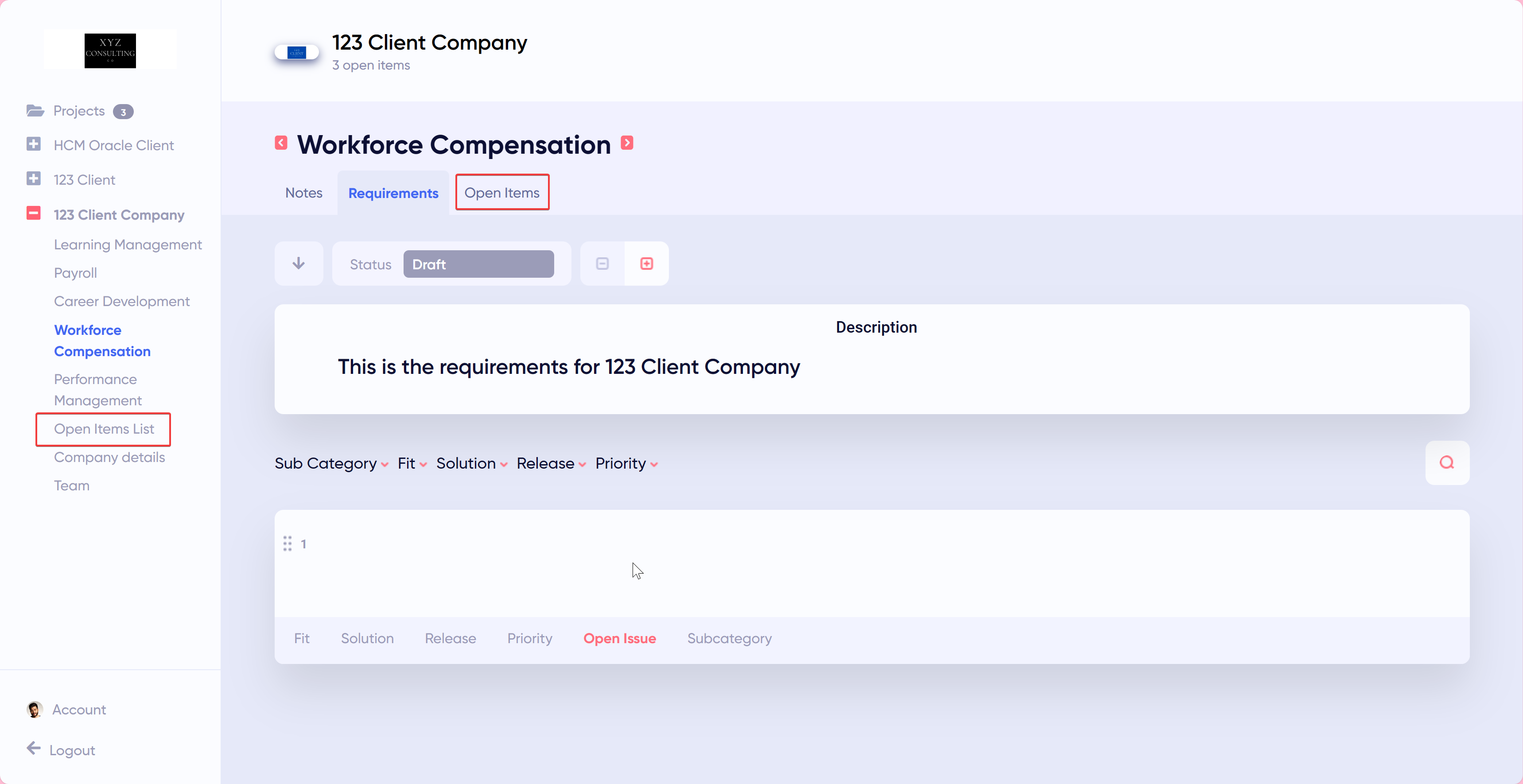Image resolution: width=1523 pixels, height=784 pixels.
Task: Click the download arrow icon button
Action: click(299, 264)
